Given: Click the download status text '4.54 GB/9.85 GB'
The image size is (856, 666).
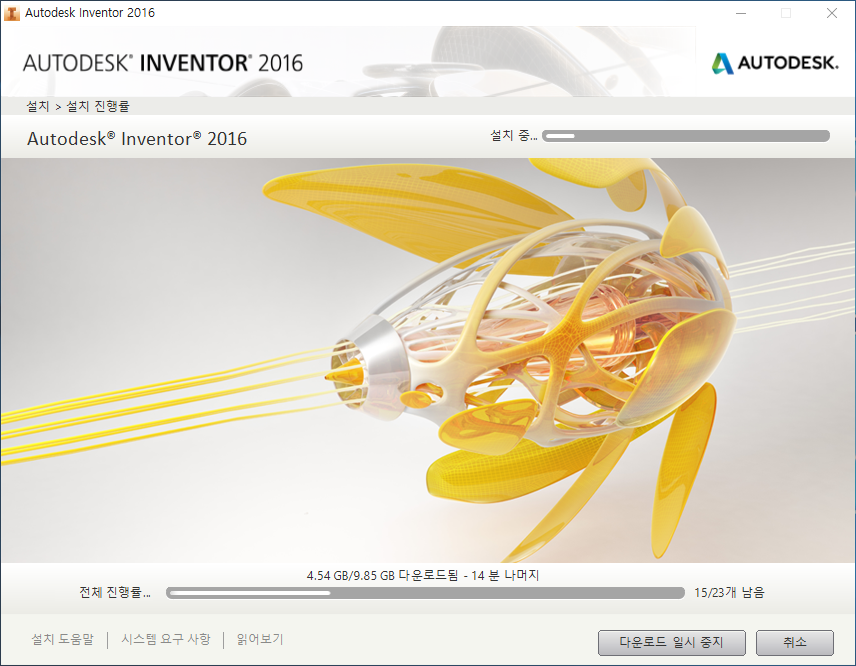Looking at the screenshot, I should [350, 575].
